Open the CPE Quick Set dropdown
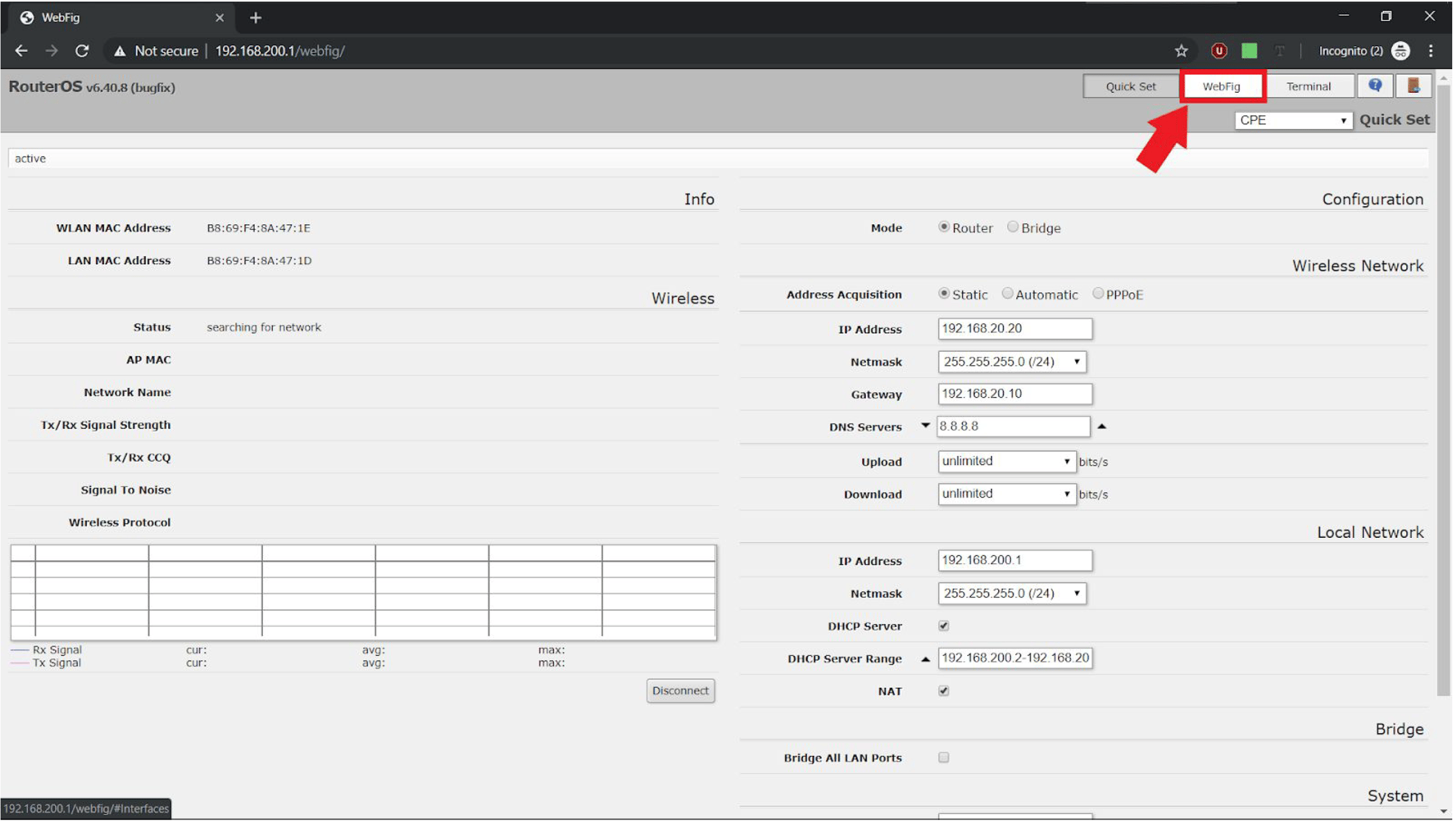Screen dimensions: 1456x821 1293,120
